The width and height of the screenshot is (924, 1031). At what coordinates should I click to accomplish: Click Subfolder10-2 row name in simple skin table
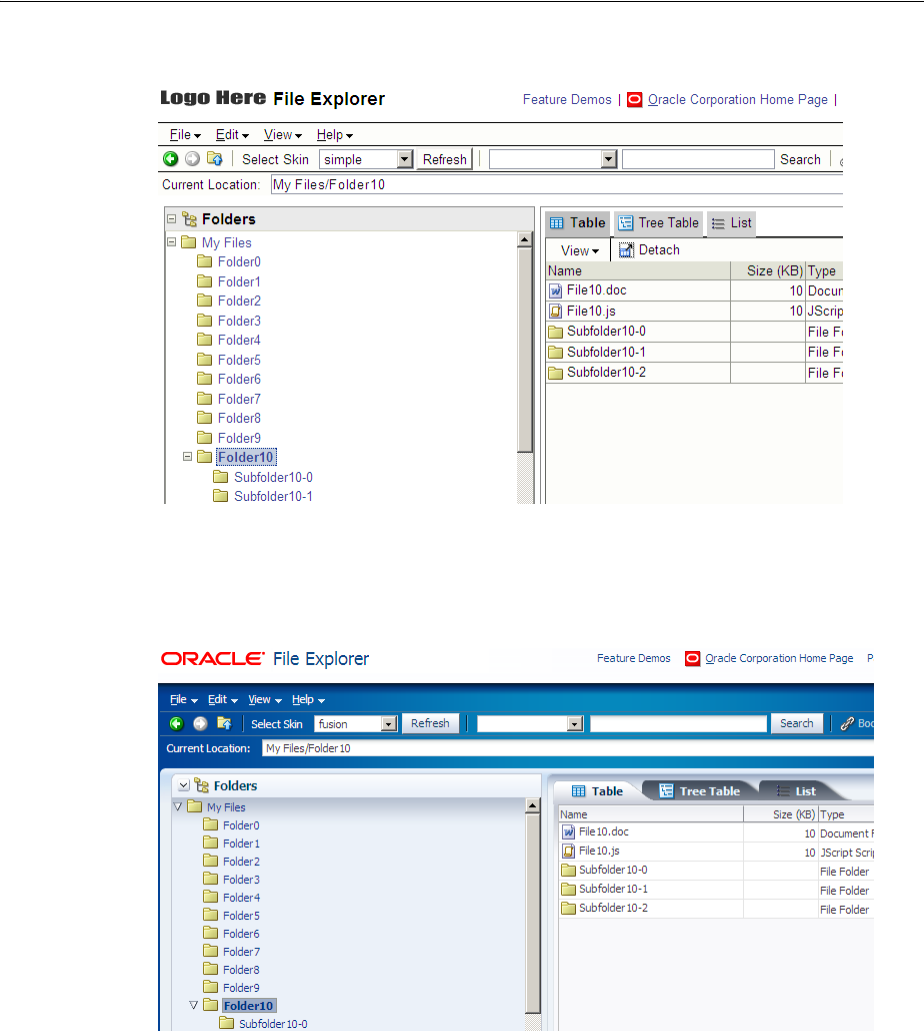[606, 372]
